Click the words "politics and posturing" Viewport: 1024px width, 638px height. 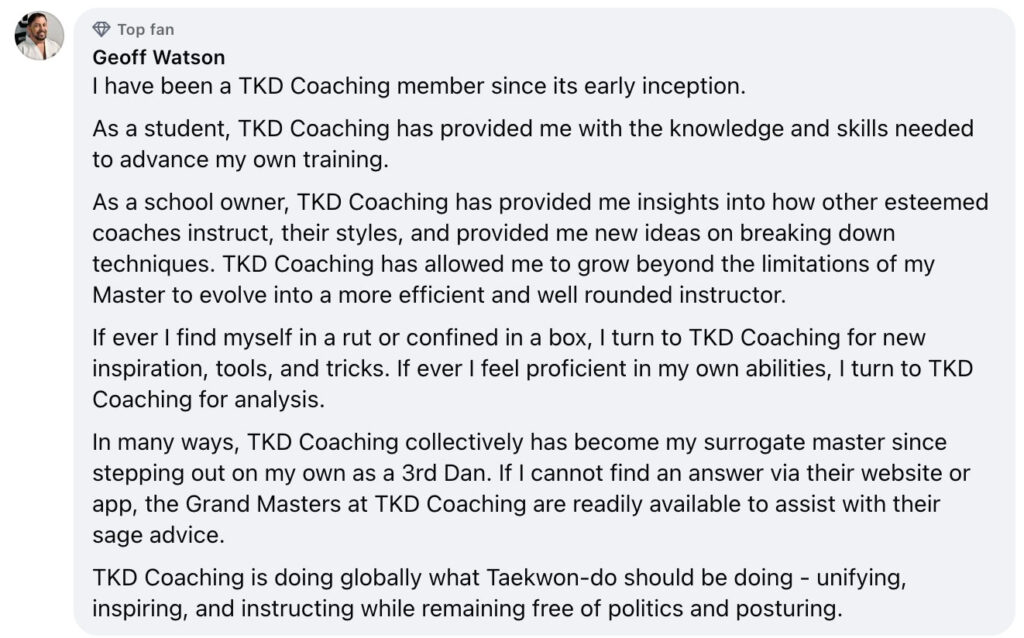click(725, 609)
